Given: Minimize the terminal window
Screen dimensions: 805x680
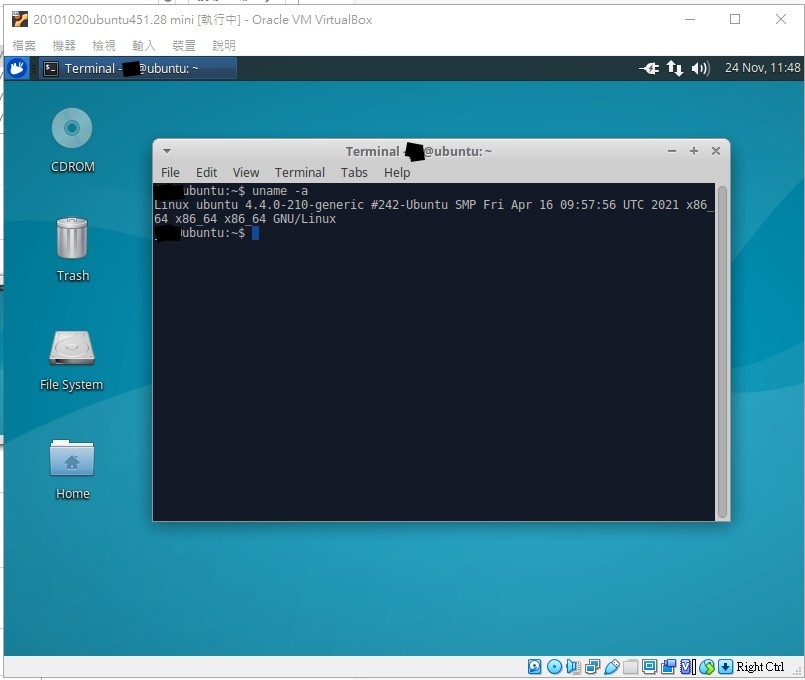Looking at the screenshot, I should (672, 151).
